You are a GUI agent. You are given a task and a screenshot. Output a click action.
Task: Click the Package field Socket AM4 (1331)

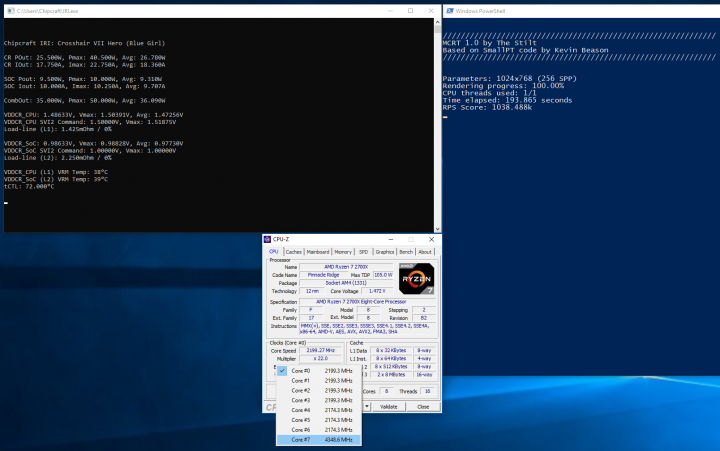pyautogui.click(x=346, y=283)
